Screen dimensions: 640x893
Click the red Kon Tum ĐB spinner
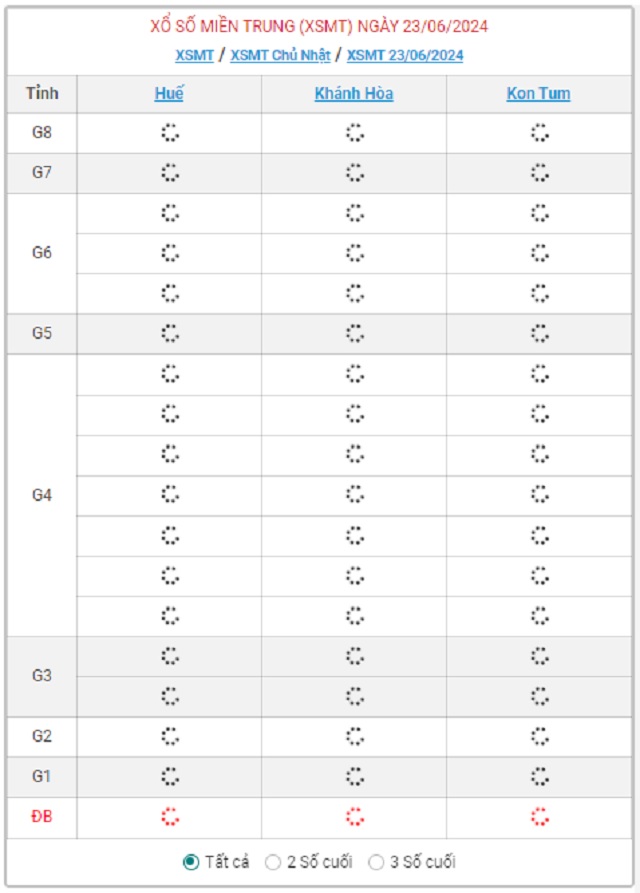pos(539,817)
